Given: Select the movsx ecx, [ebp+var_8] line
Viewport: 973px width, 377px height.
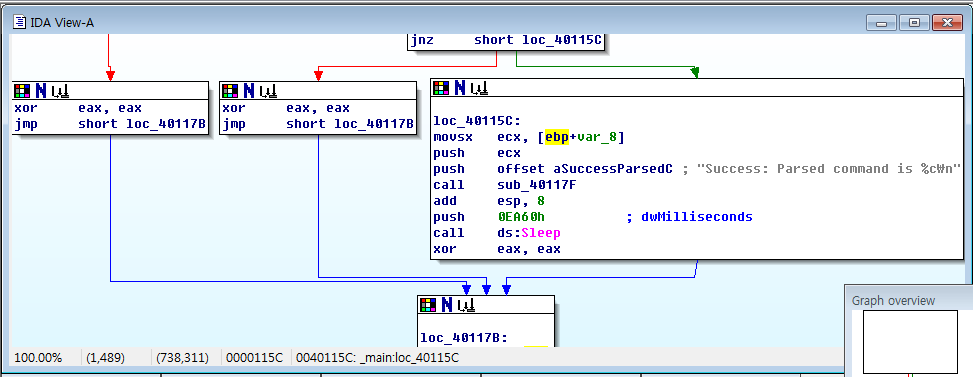Looking at the screenshot, I should pos(529,137).
